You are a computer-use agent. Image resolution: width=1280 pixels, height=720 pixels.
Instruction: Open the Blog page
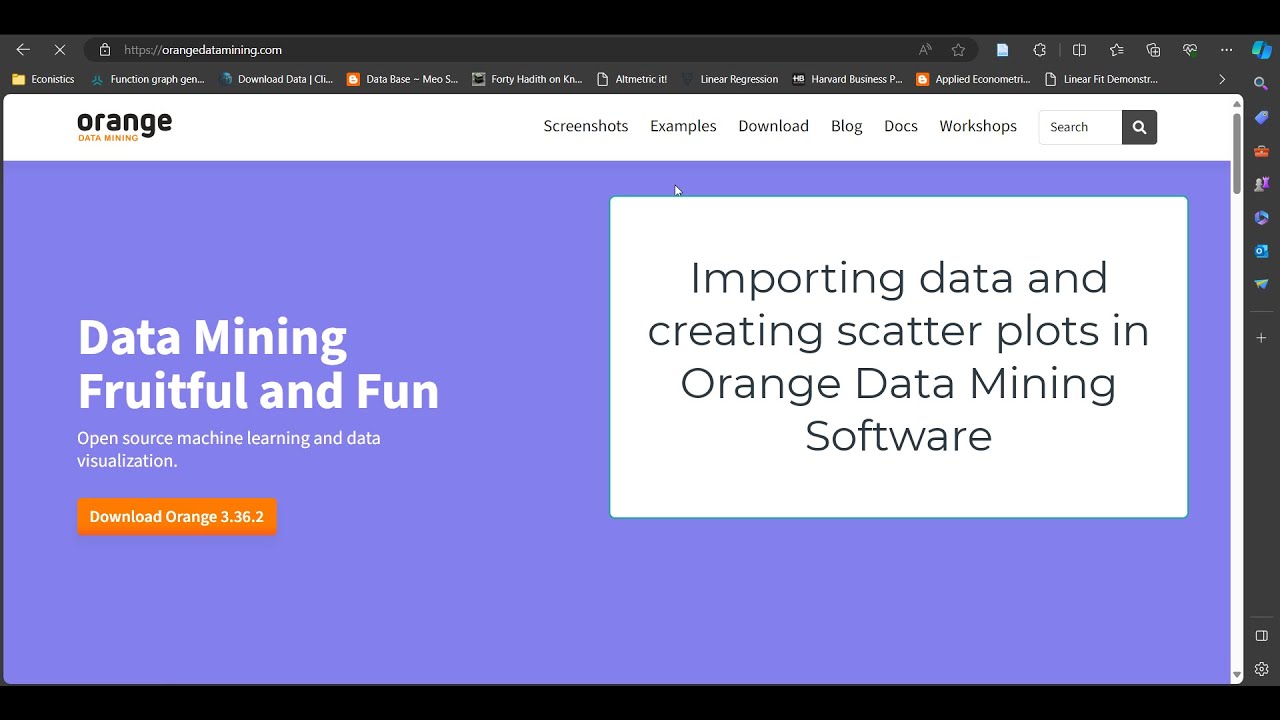(x=846, y=126)
